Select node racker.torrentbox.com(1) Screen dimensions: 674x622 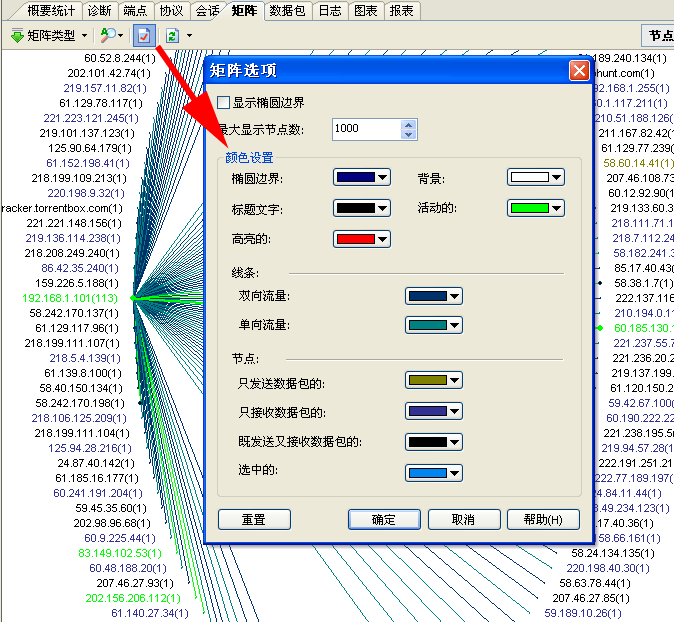click(62, 208)
